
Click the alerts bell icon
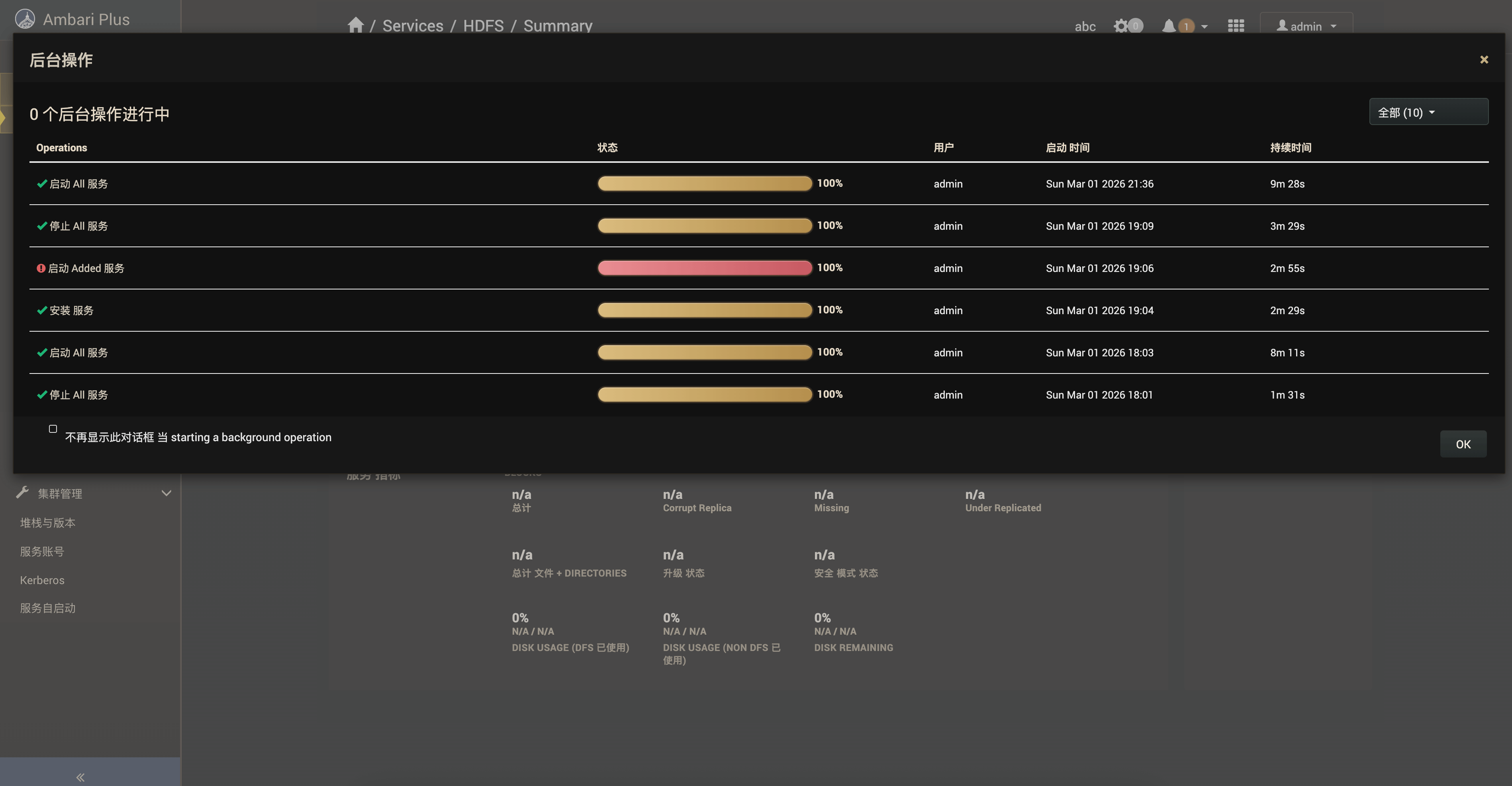(x=1169, y=26)
